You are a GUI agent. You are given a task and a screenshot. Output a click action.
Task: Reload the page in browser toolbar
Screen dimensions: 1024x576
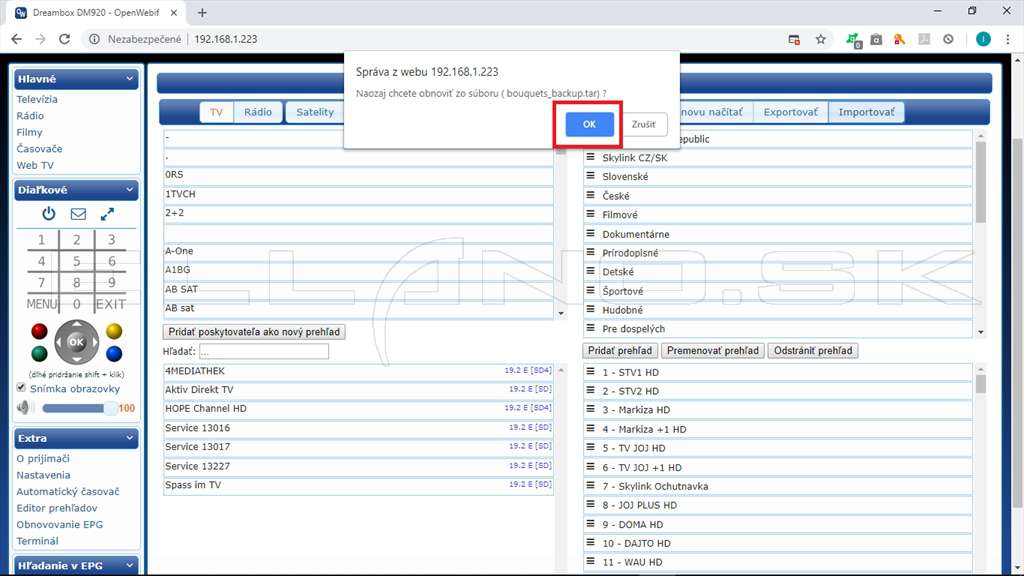[x=64, y=39]
